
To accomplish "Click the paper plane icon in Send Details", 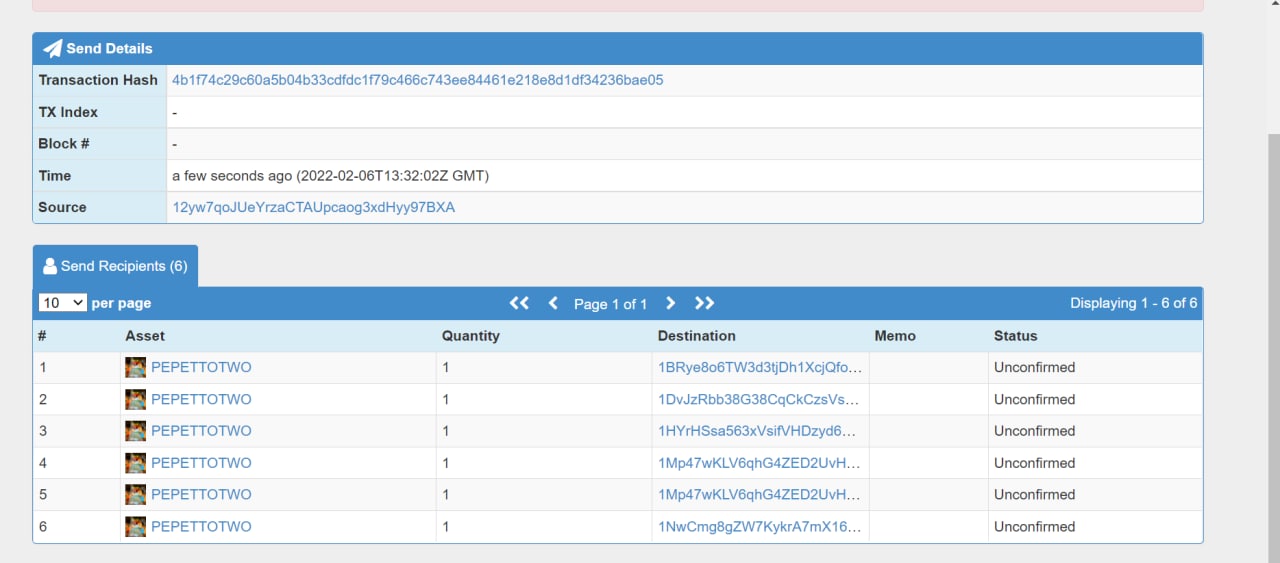I will (x=52, y=48).
